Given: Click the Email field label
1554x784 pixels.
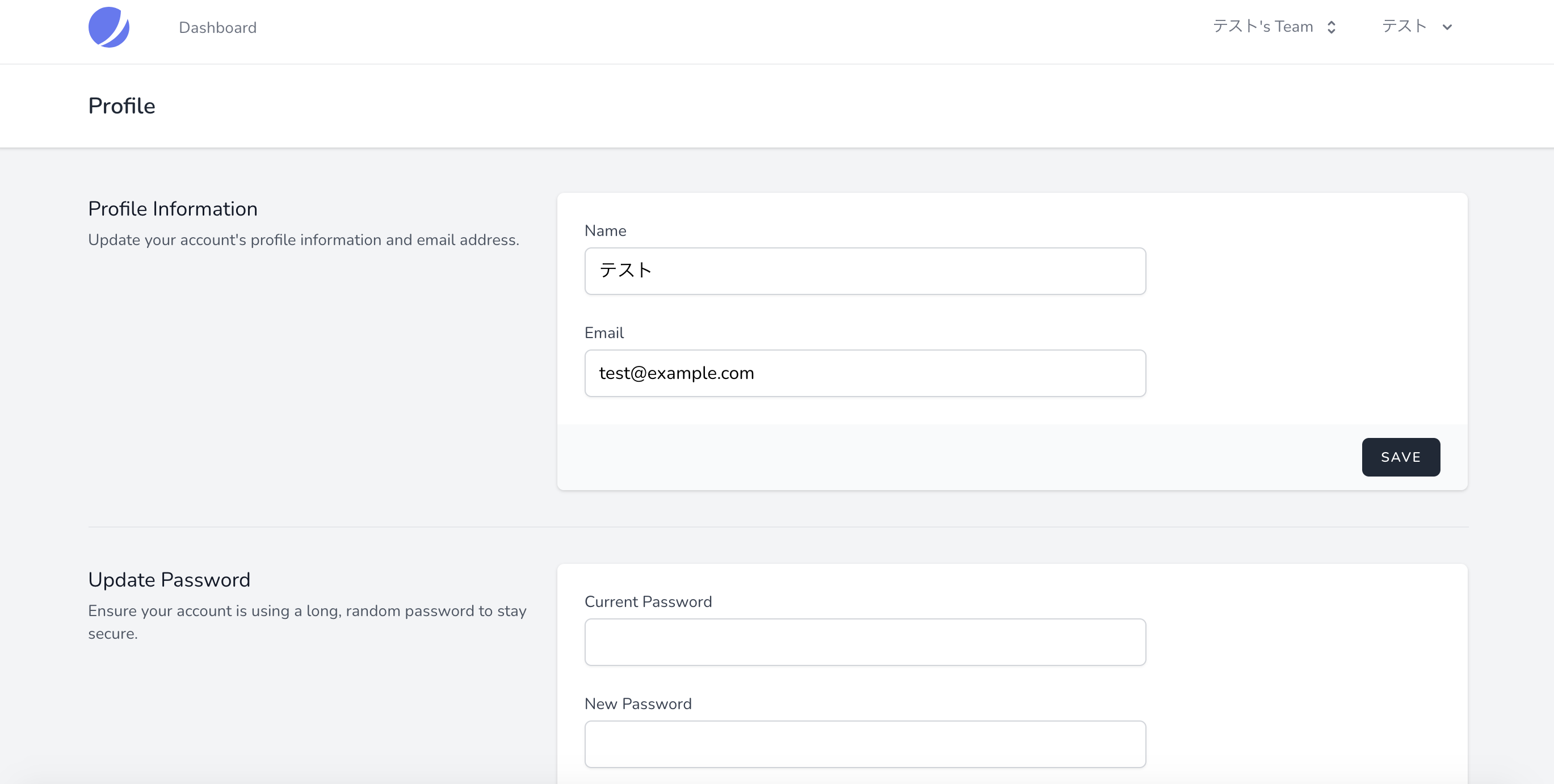Looking at the screenshot, I should point(604,333).
